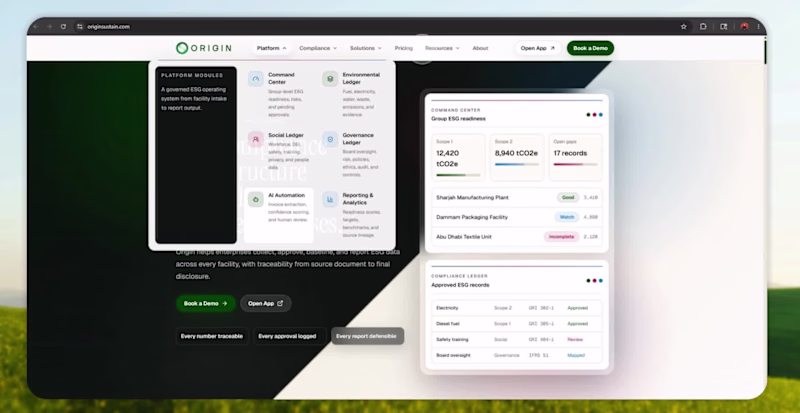Screen dimensions: 800x413
Task: Click the 'Platform Modules' dark panel heading
Action: click(192, 75)
